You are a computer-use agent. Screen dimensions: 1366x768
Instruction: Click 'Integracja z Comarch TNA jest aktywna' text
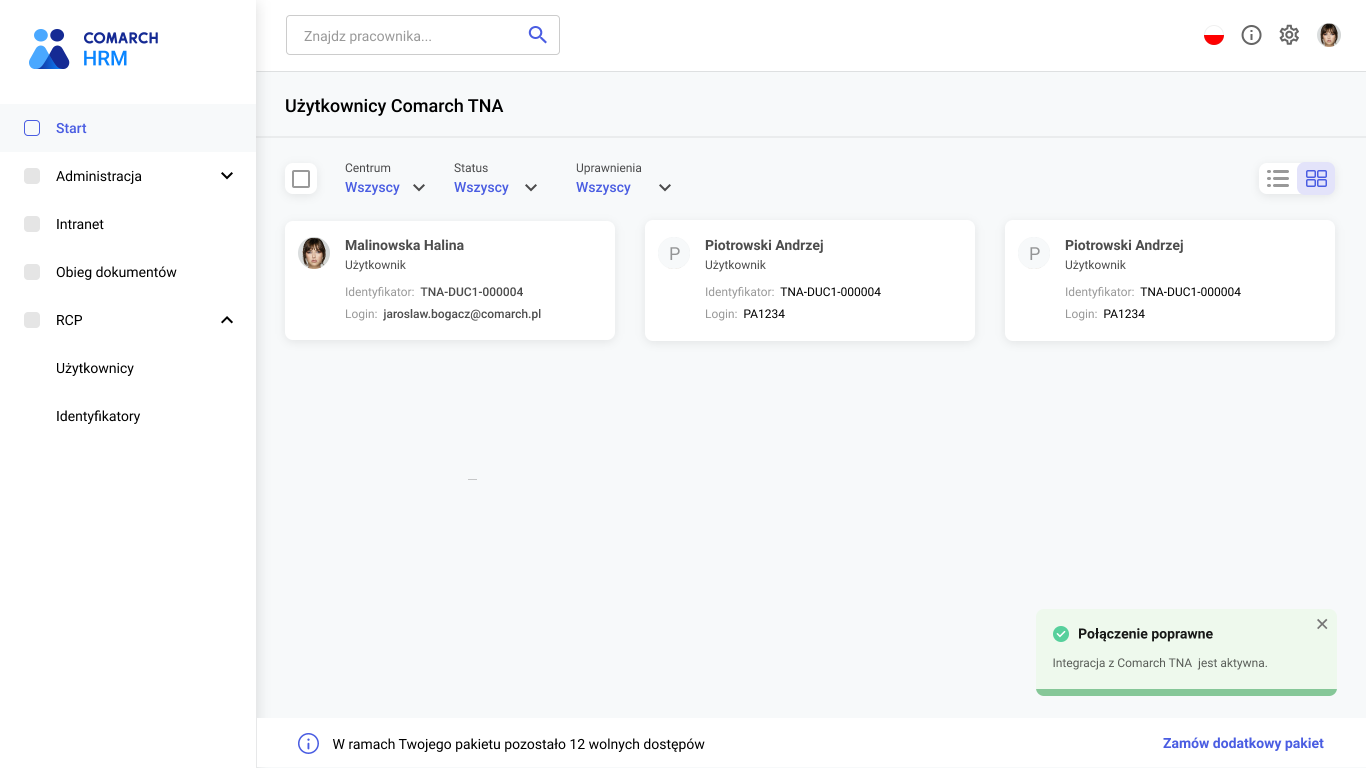coord(1160,663)
